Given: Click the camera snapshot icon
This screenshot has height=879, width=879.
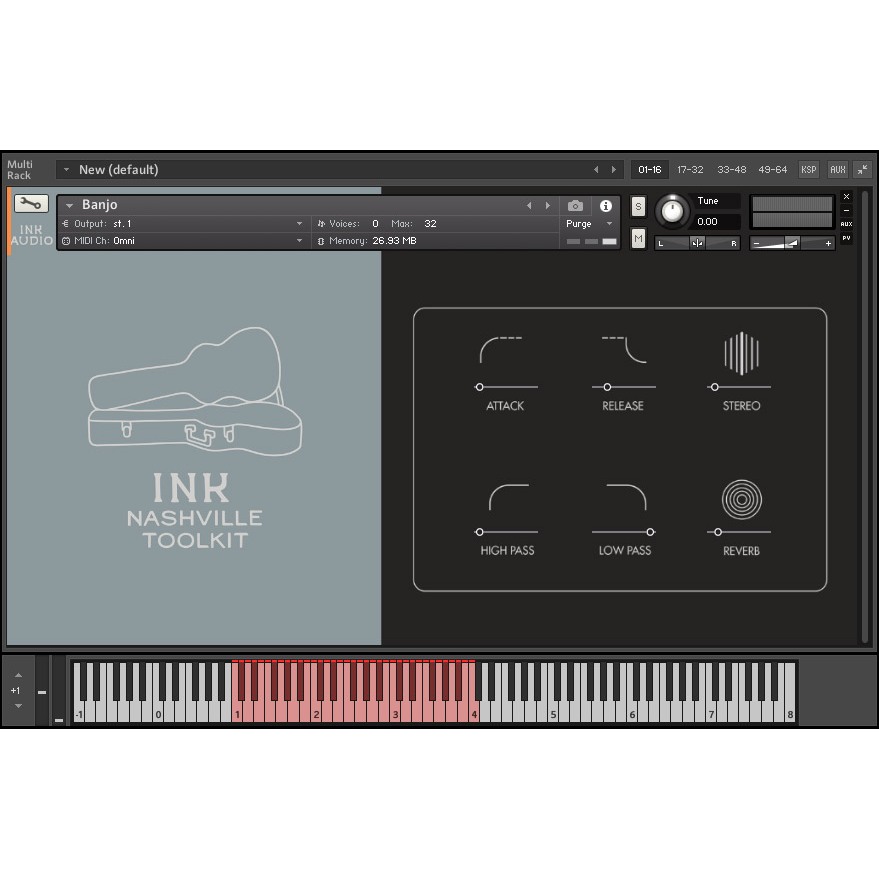Looking at the screenshot, I should coord(575,206).
